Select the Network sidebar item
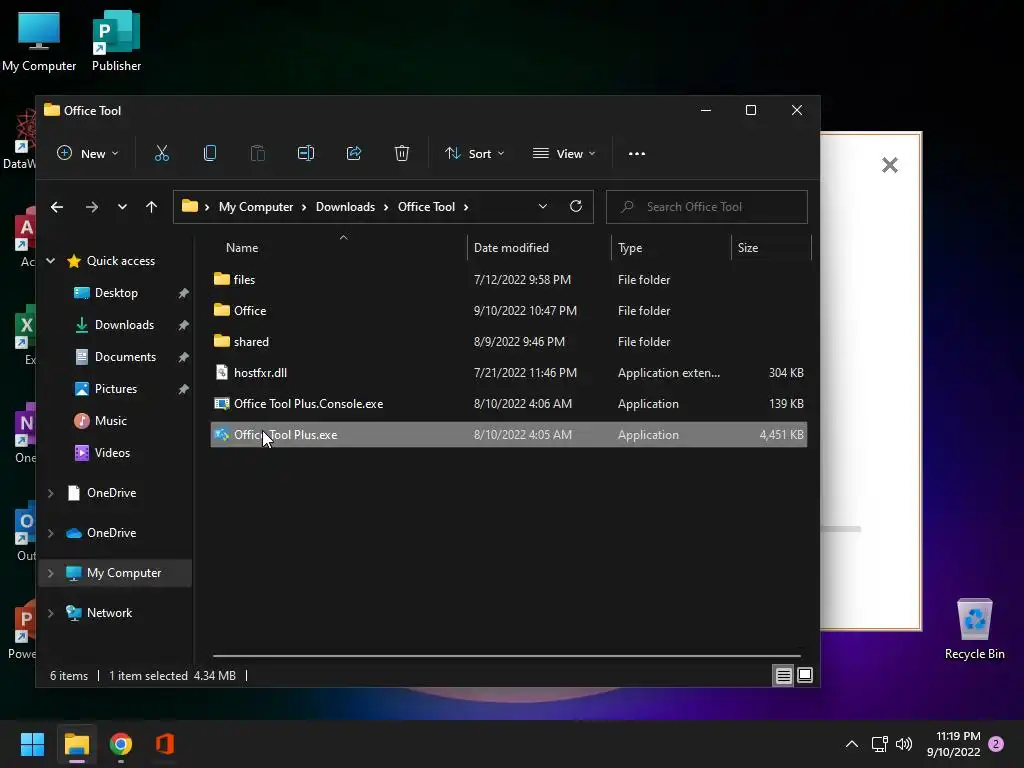 click(x=109, y=613)
